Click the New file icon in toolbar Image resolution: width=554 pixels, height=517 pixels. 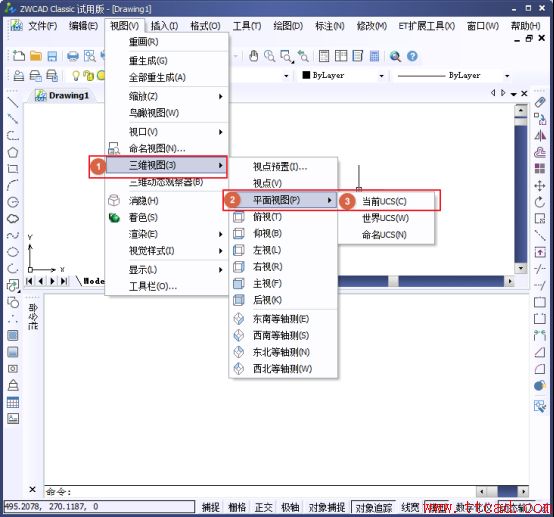click(x=18, y=56)
